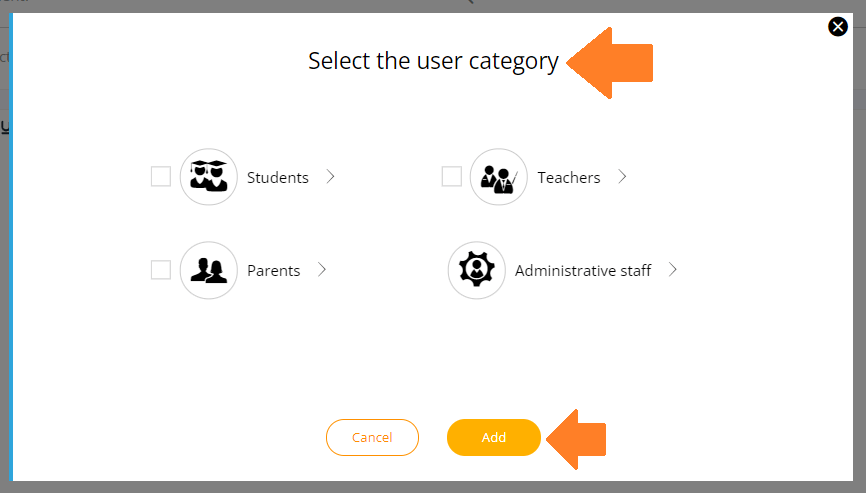Click the Cancel button

point(372,437)
